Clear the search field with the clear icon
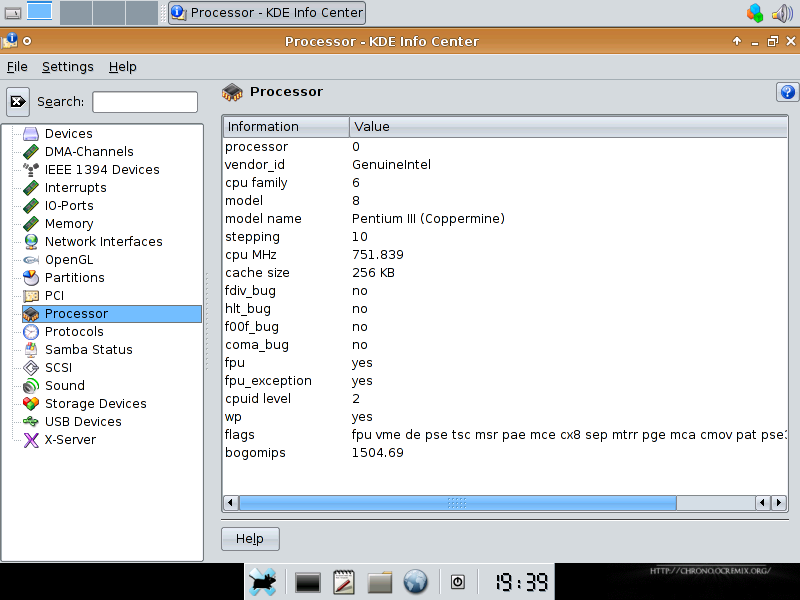Screen dimensions: 800x600 click(x=18, y=102)
